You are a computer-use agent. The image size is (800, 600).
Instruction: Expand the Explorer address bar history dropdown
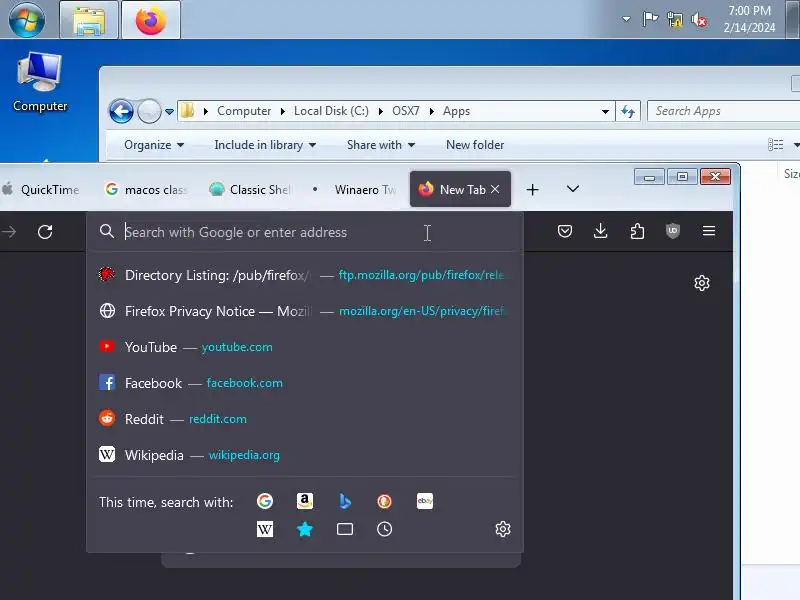[x=605, y=111]
